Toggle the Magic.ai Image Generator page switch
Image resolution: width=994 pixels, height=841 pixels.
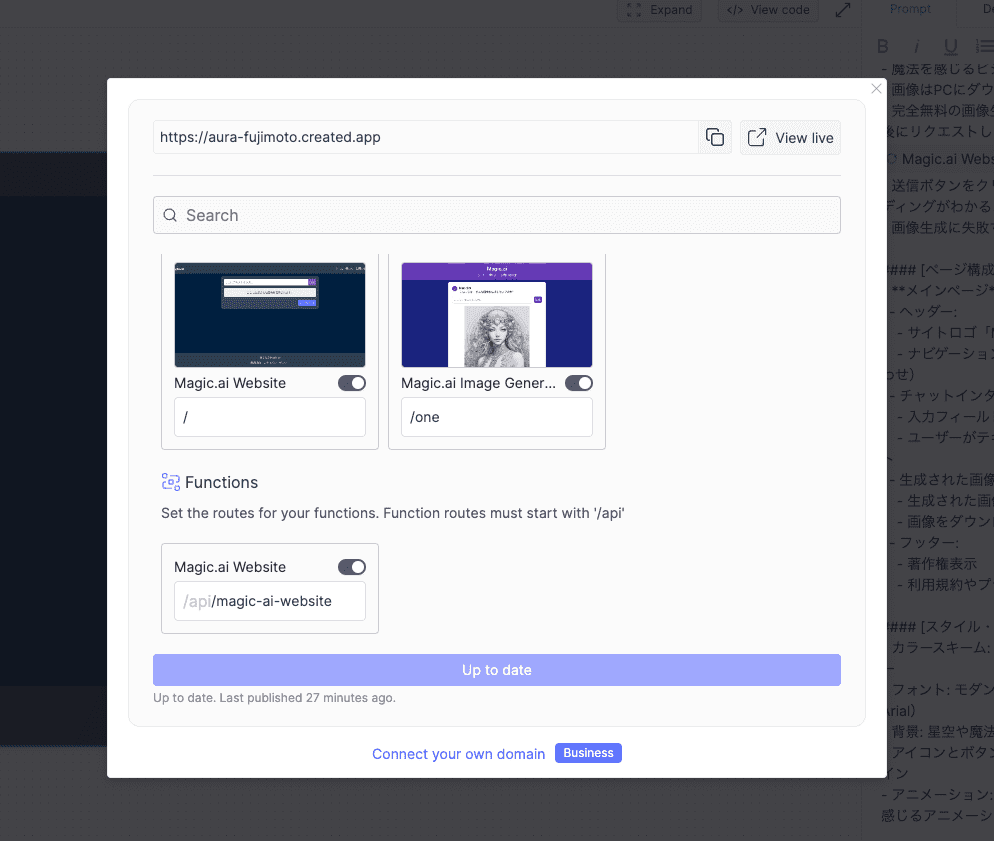point(579,383)
